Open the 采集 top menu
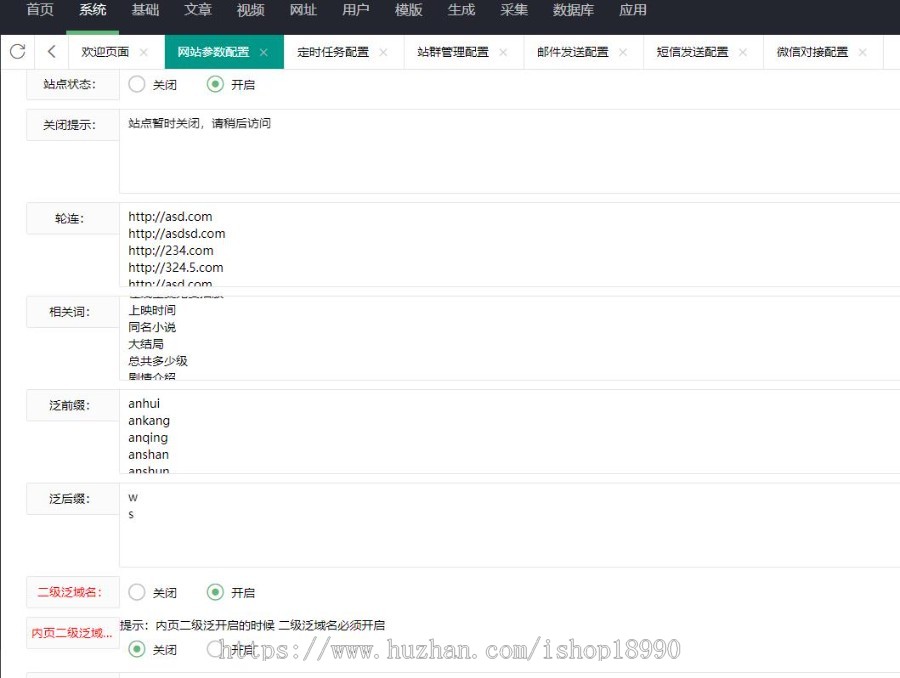Image resolution: width=900 pixels, height=678 pixels. click(x=514, y=10)
